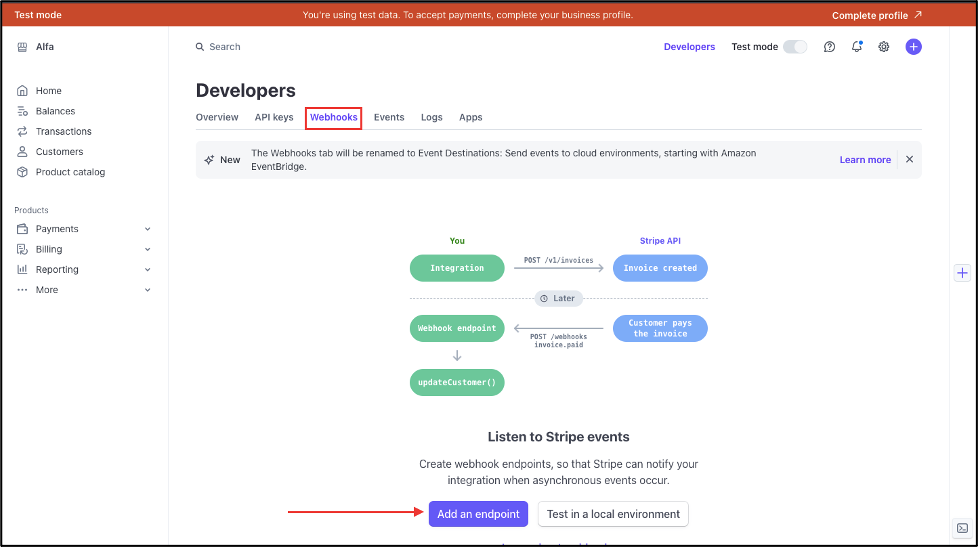Go to Home in sidebar
The height and width of the screenshot is (547, 979).
pyautogui.click(x=49, y=91)
